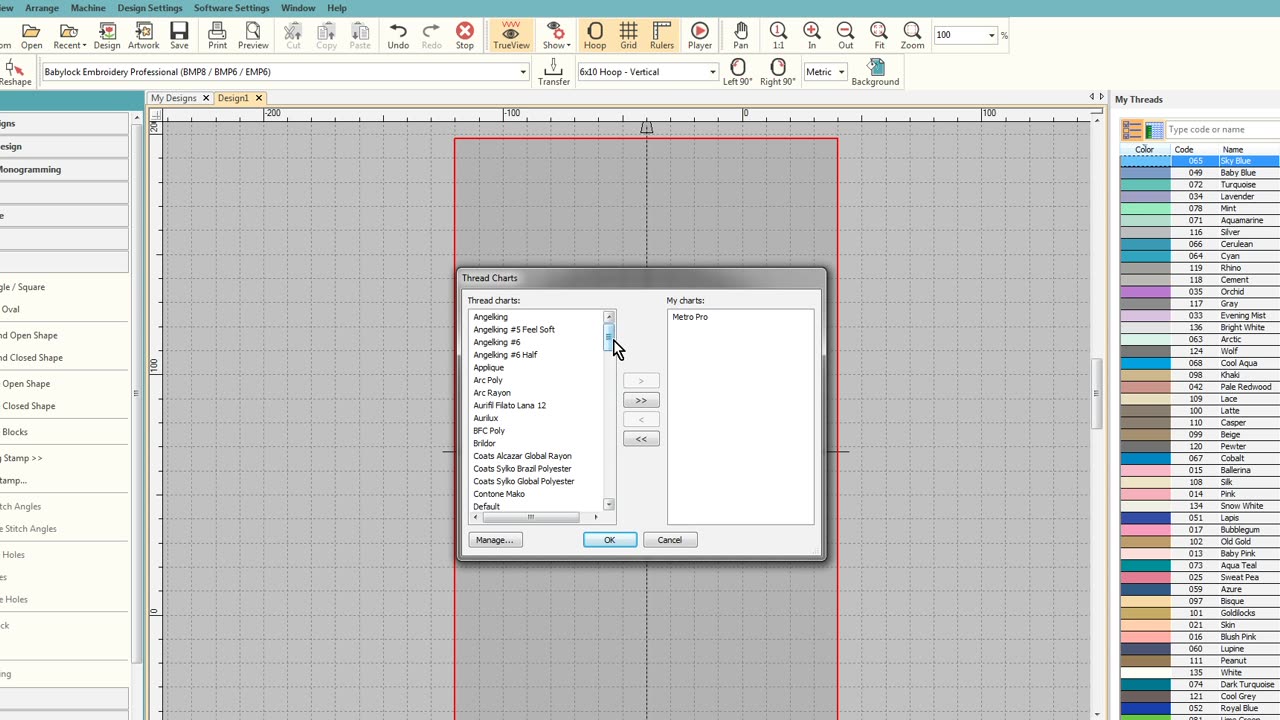Sort threads by Code column

pyautogui.click(x=1184, y=150)
